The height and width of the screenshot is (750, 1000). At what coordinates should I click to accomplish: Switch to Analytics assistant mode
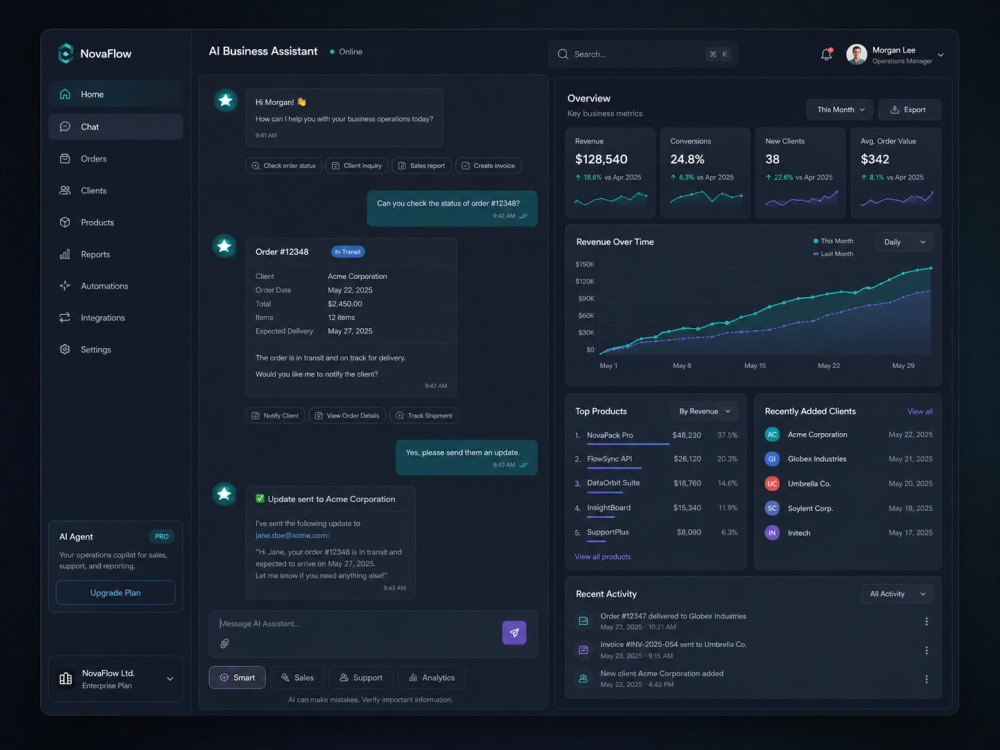[432, 677]
